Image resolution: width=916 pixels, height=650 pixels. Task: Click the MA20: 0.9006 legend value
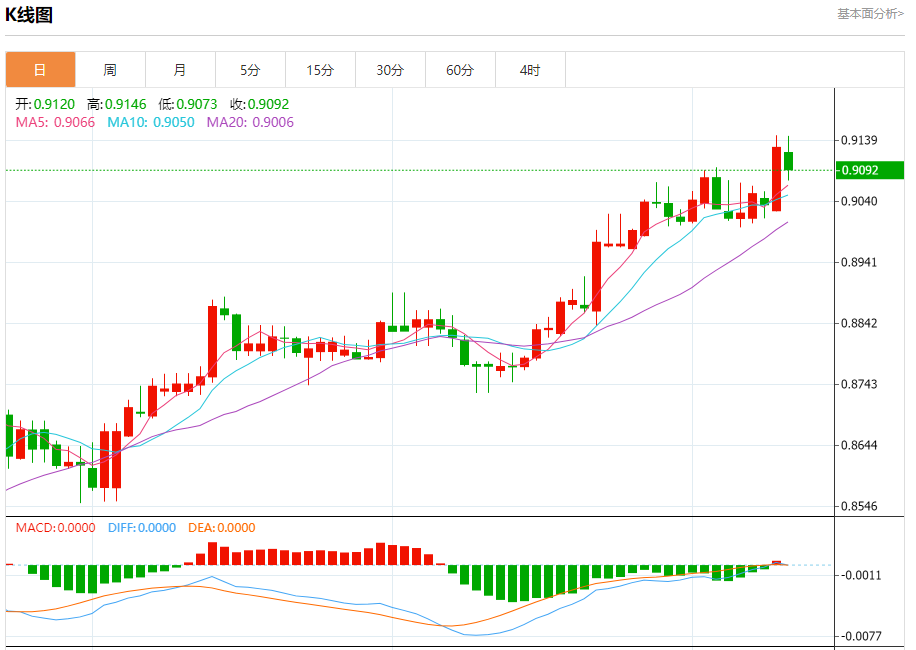coord(250,122)
